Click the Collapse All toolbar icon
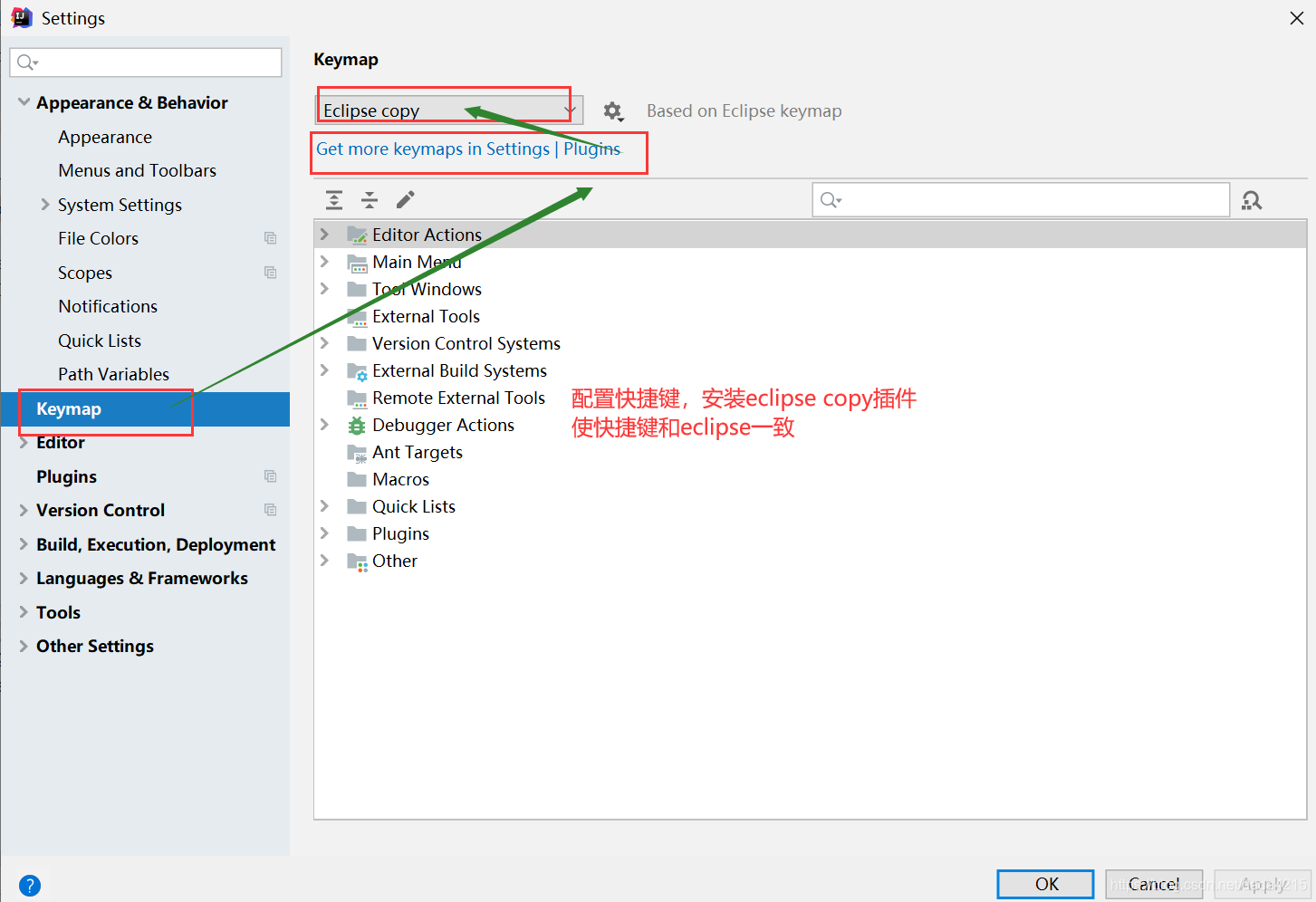 370,200
